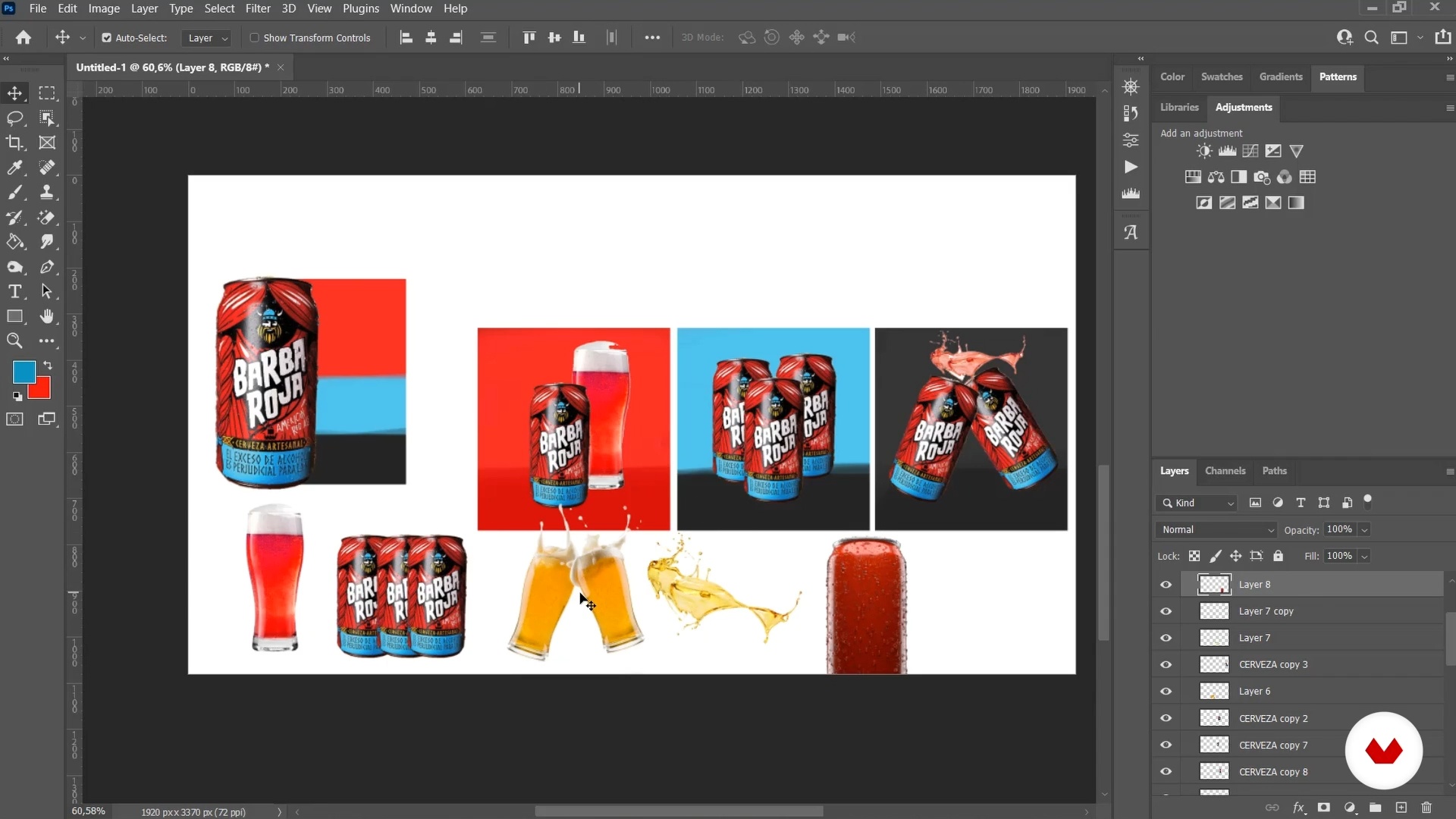Switch to the Channels tab
Screen dimensions: 1456x819
click(x=1225, y=471)
